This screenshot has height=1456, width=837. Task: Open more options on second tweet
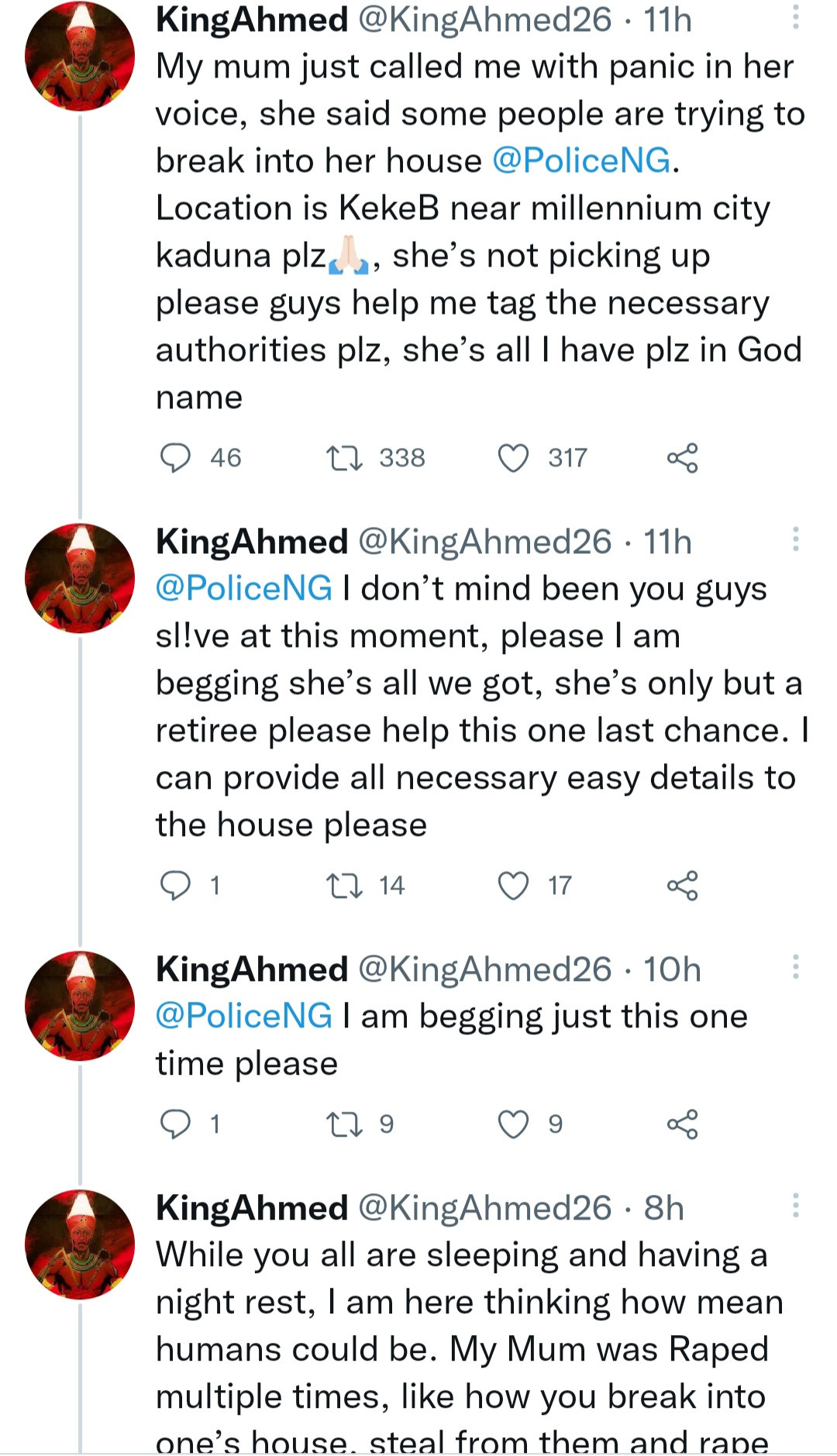[795, 539]
